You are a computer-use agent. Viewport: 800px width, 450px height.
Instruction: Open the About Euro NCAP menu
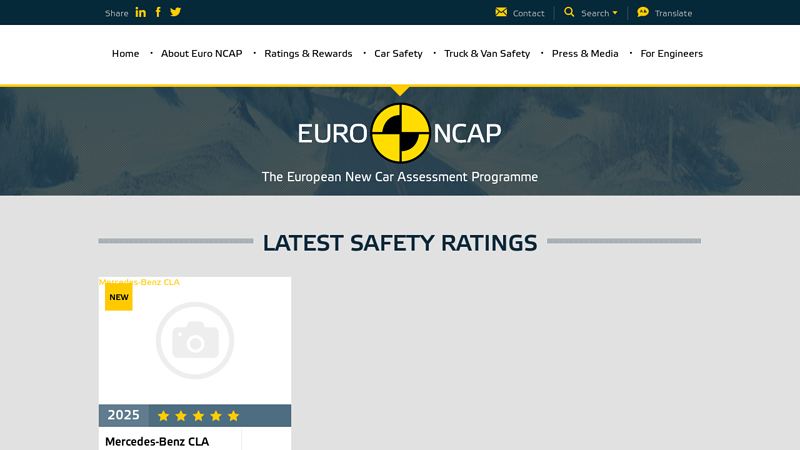(202, 54)
